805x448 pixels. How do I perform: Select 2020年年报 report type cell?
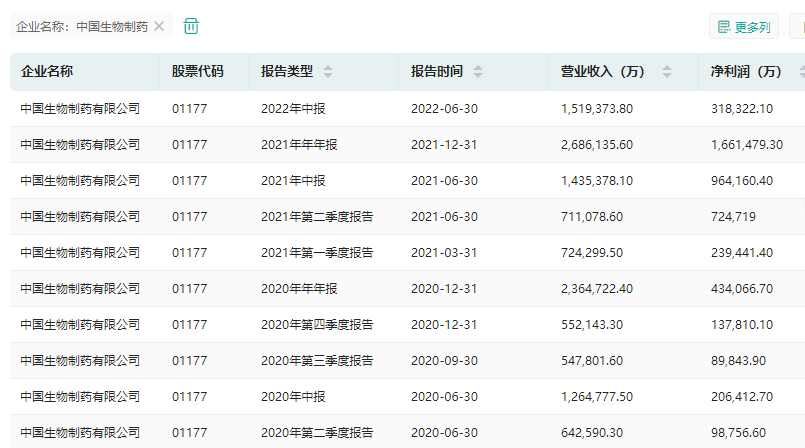coord(299,288)
